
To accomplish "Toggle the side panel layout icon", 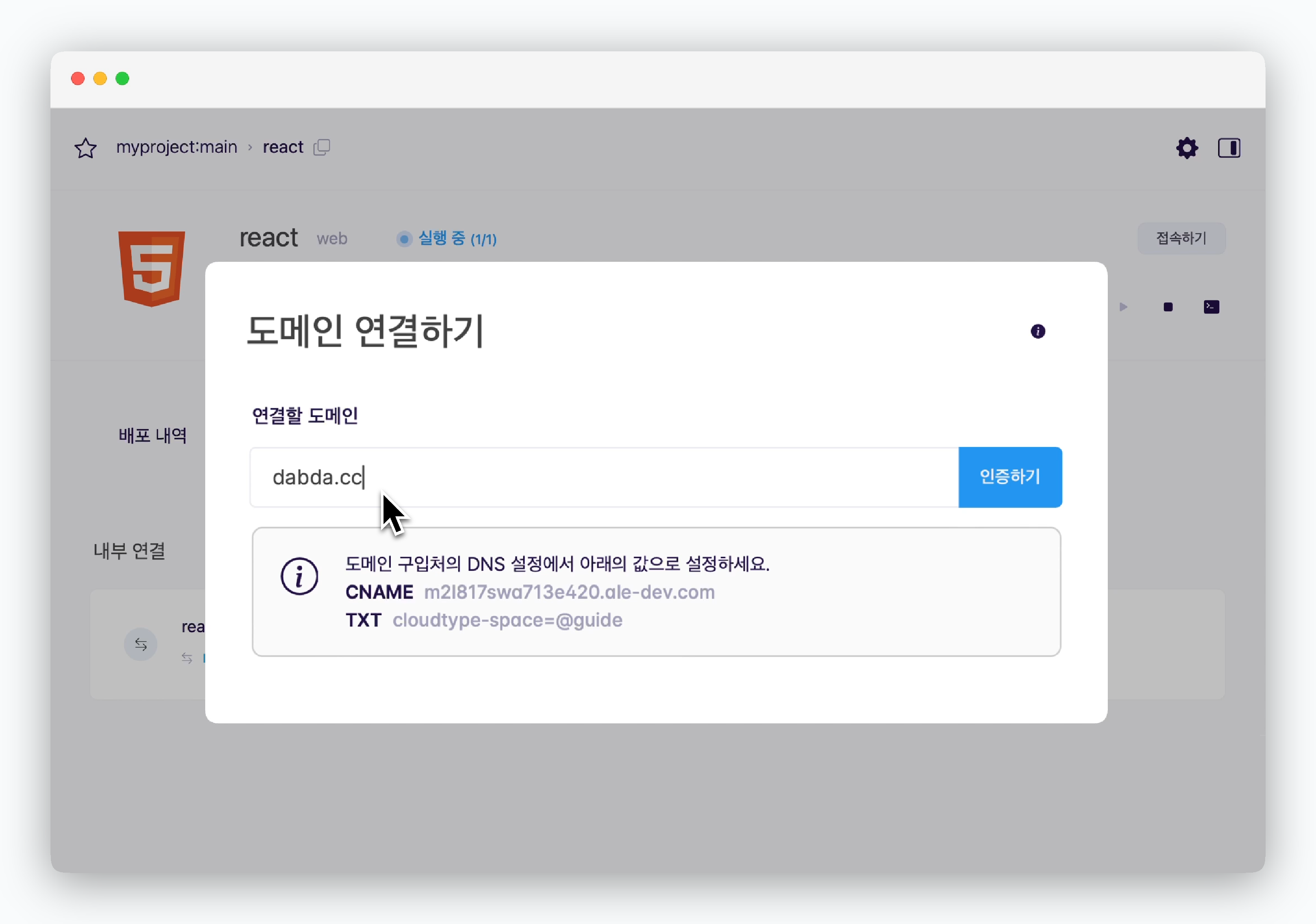I will pos(1229,148).
